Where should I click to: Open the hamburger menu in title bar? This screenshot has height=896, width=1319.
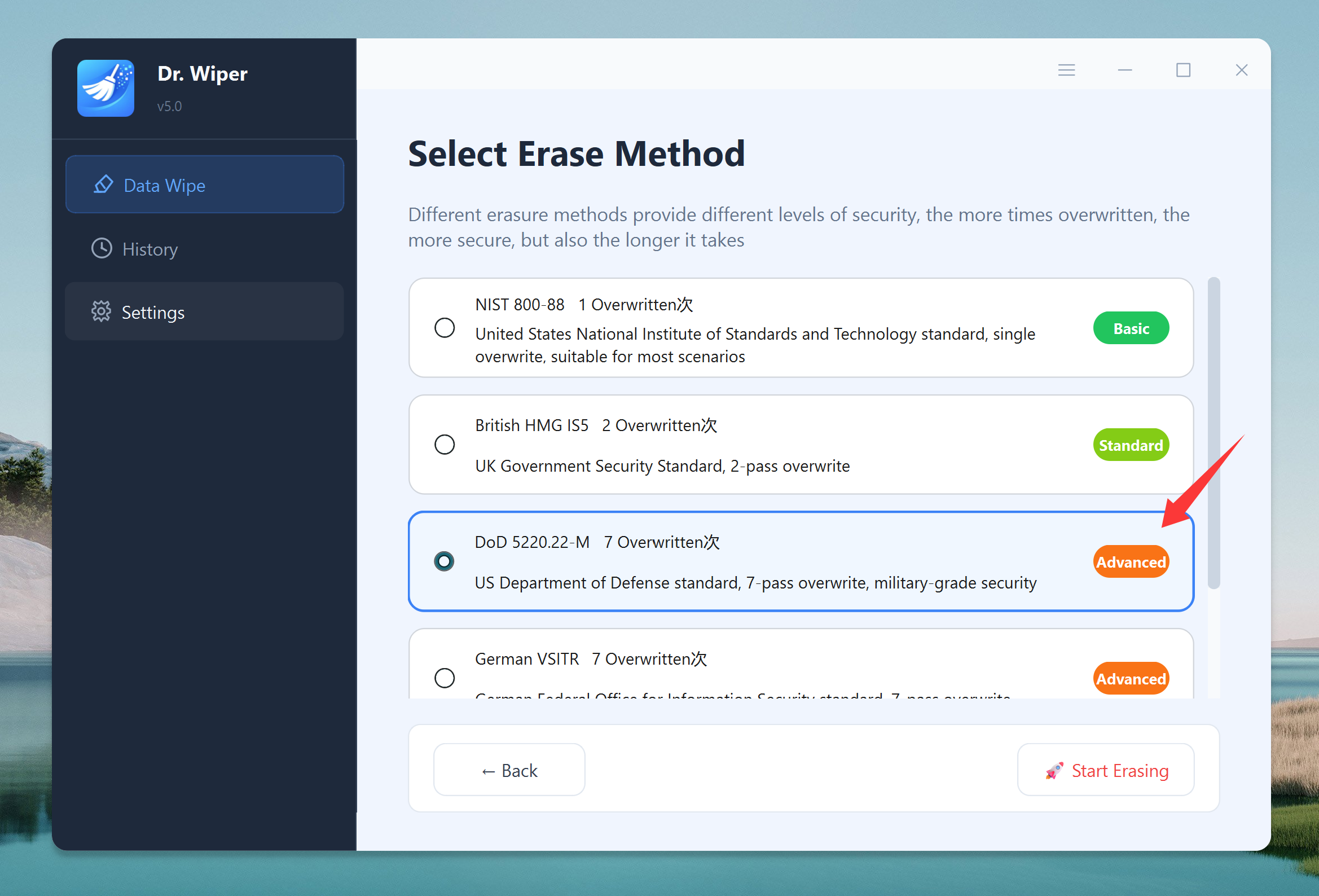(1066, 70)
